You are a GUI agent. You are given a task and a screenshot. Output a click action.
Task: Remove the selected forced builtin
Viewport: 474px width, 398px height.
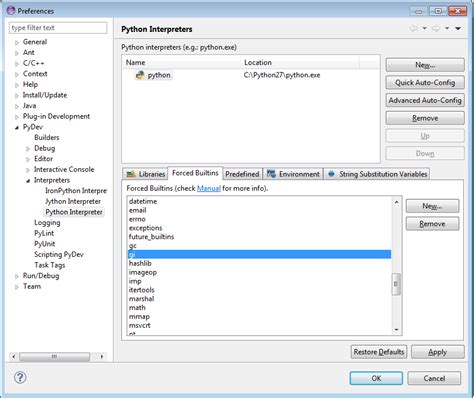432,224
